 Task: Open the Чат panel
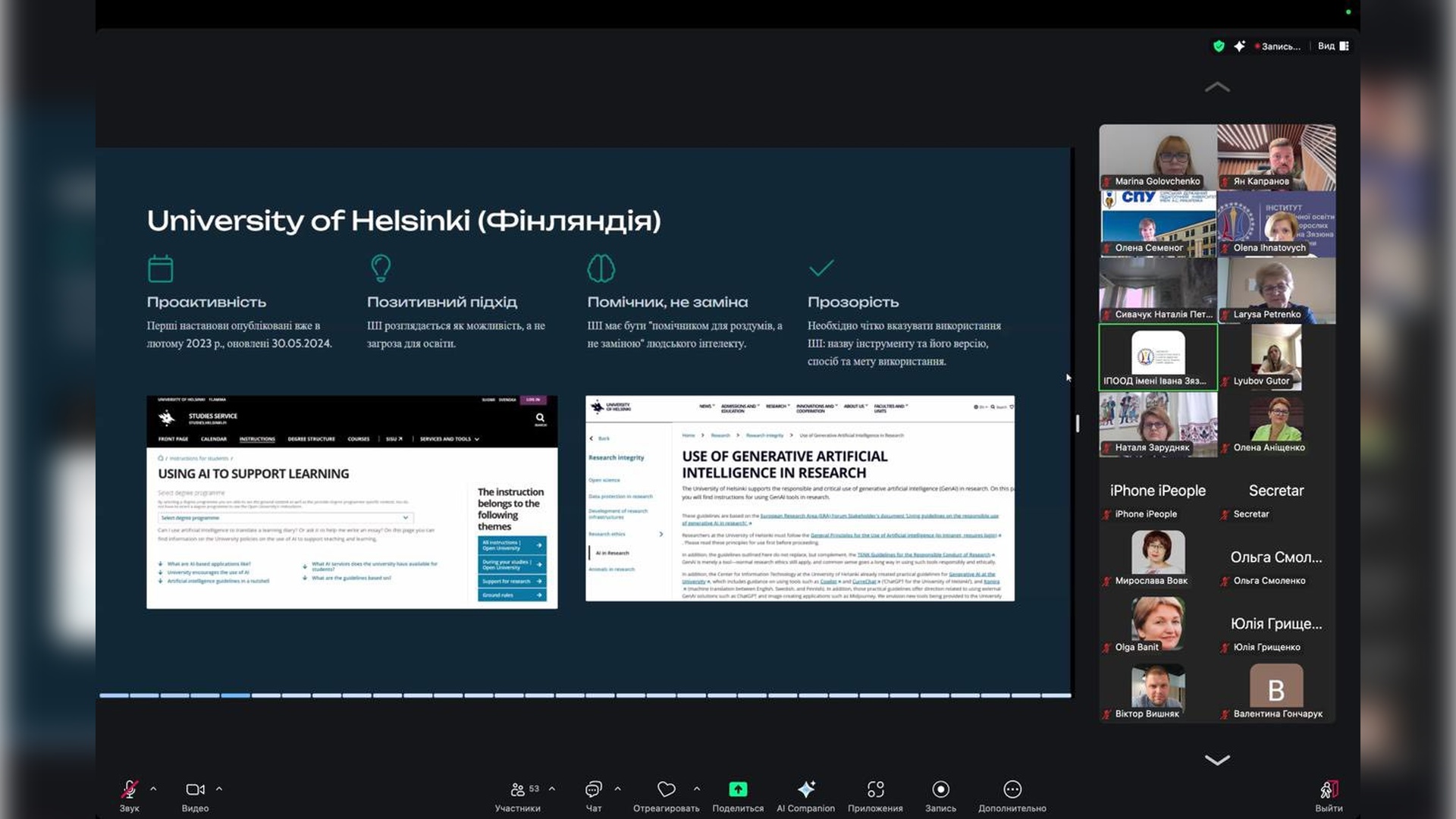click(594, 795)
